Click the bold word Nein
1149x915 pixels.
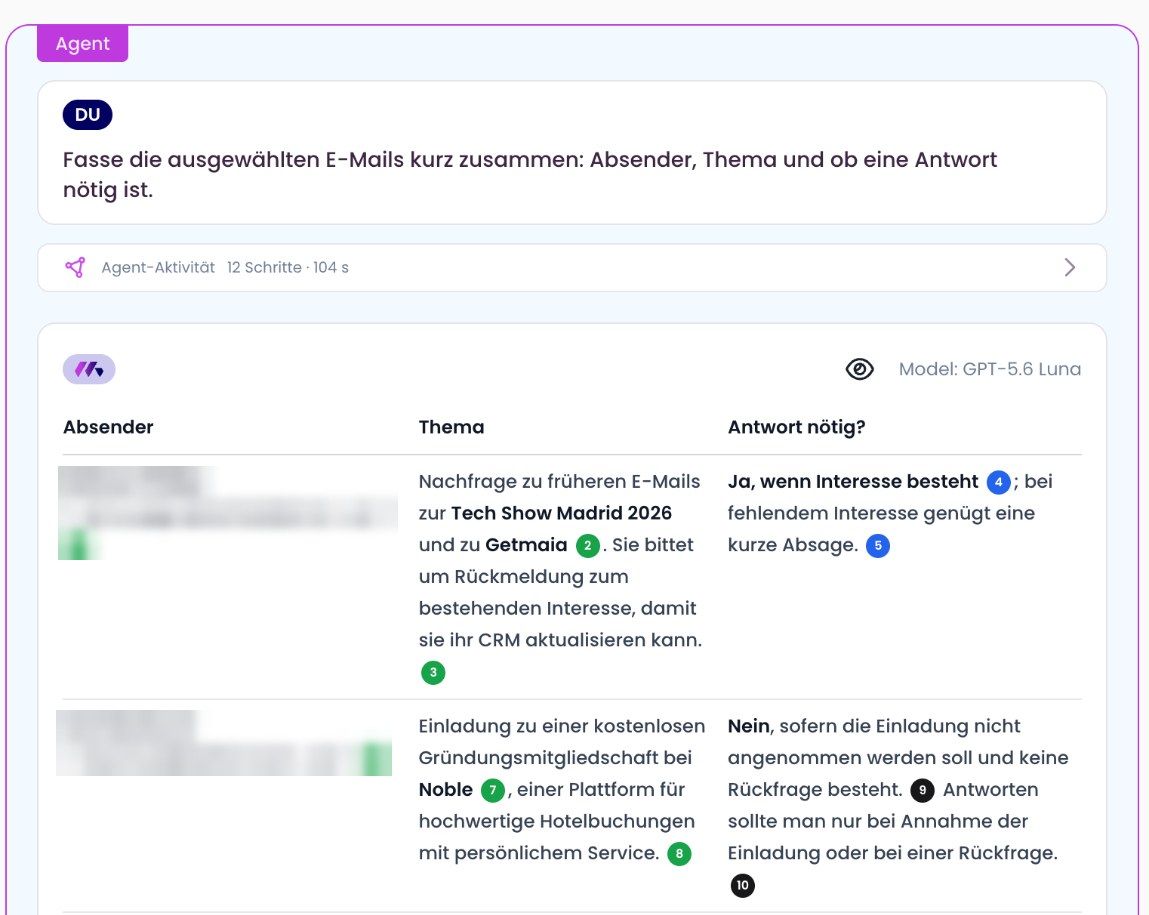(x=748, y=726)
